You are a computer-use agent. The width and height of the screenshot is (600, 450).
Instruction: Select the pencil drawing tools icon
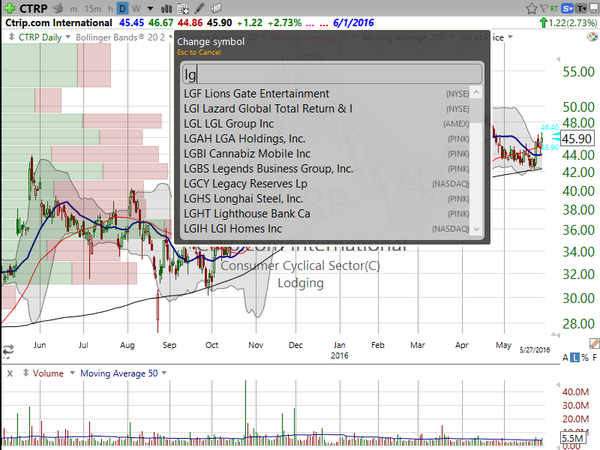tap(199, 8)
